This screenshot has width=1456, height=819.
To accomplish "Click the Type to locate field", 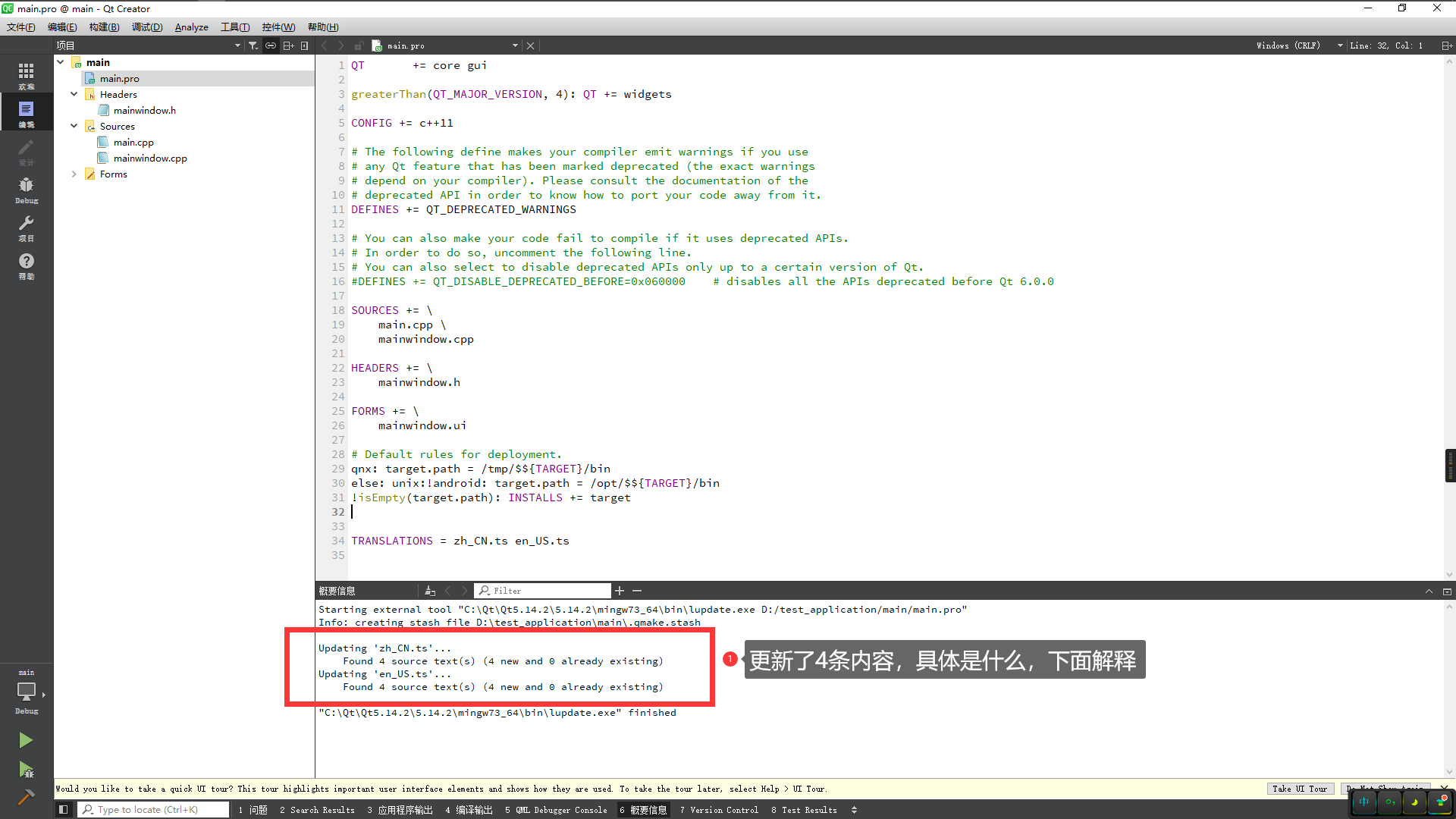I will pos(153,810).
